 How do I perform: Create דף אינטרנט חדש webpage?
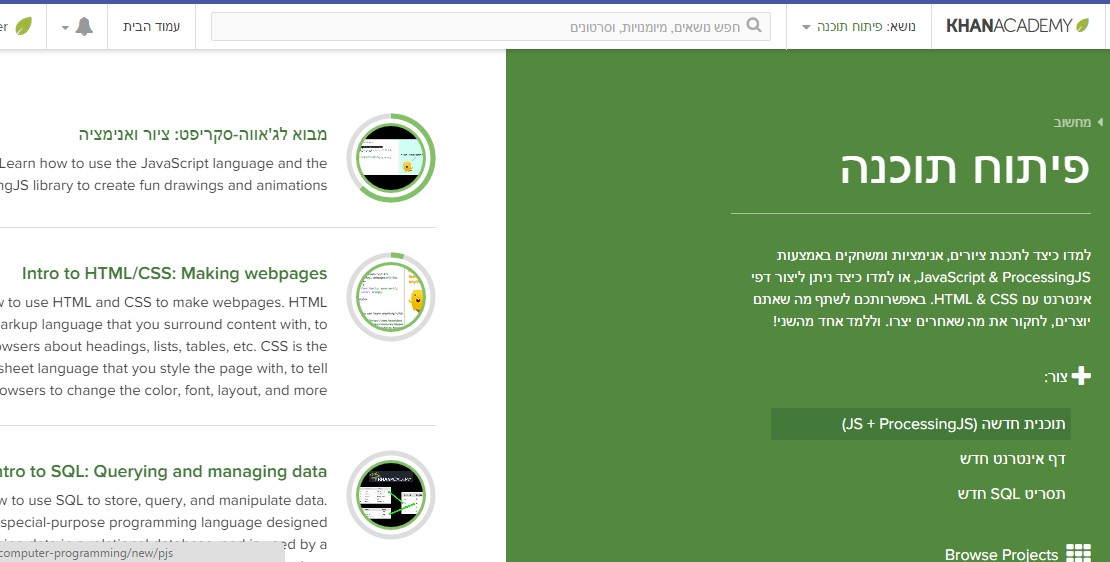click(x=1012, y=459)
